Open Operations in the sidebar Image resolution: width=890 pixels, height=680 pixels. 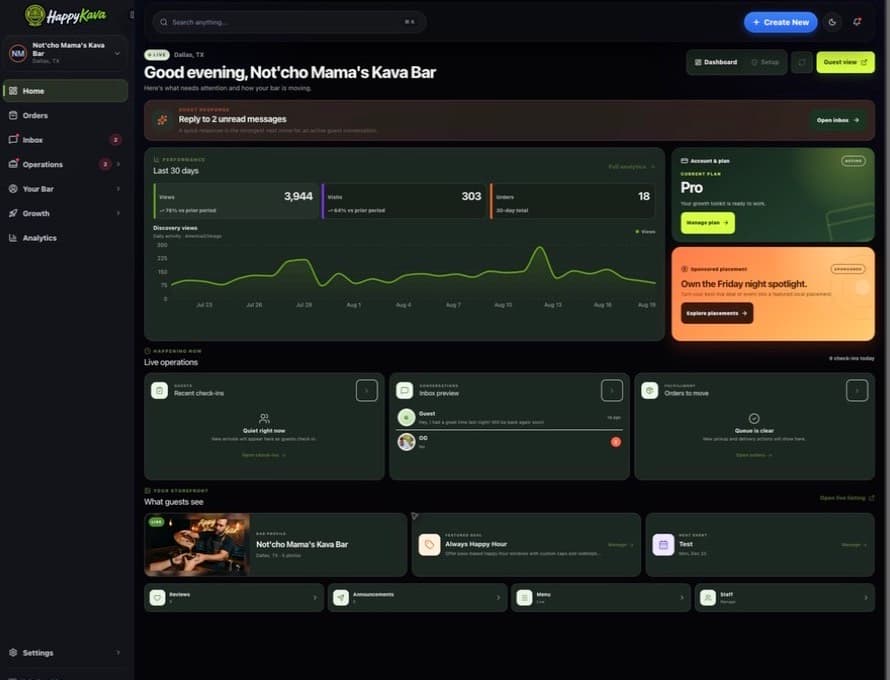tap(65, 164)
